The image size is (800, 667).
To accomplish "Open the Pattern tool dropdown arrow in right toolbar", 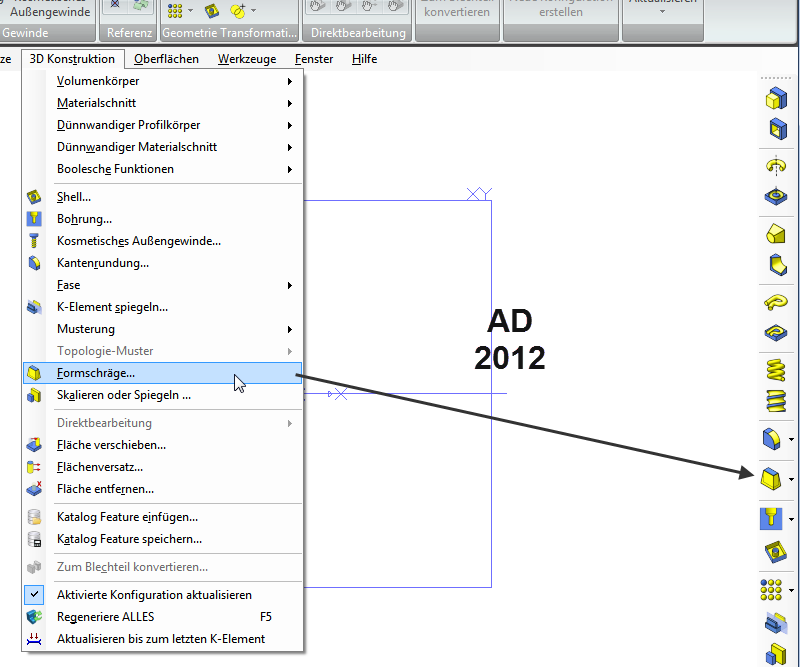I will coord(791,590).
